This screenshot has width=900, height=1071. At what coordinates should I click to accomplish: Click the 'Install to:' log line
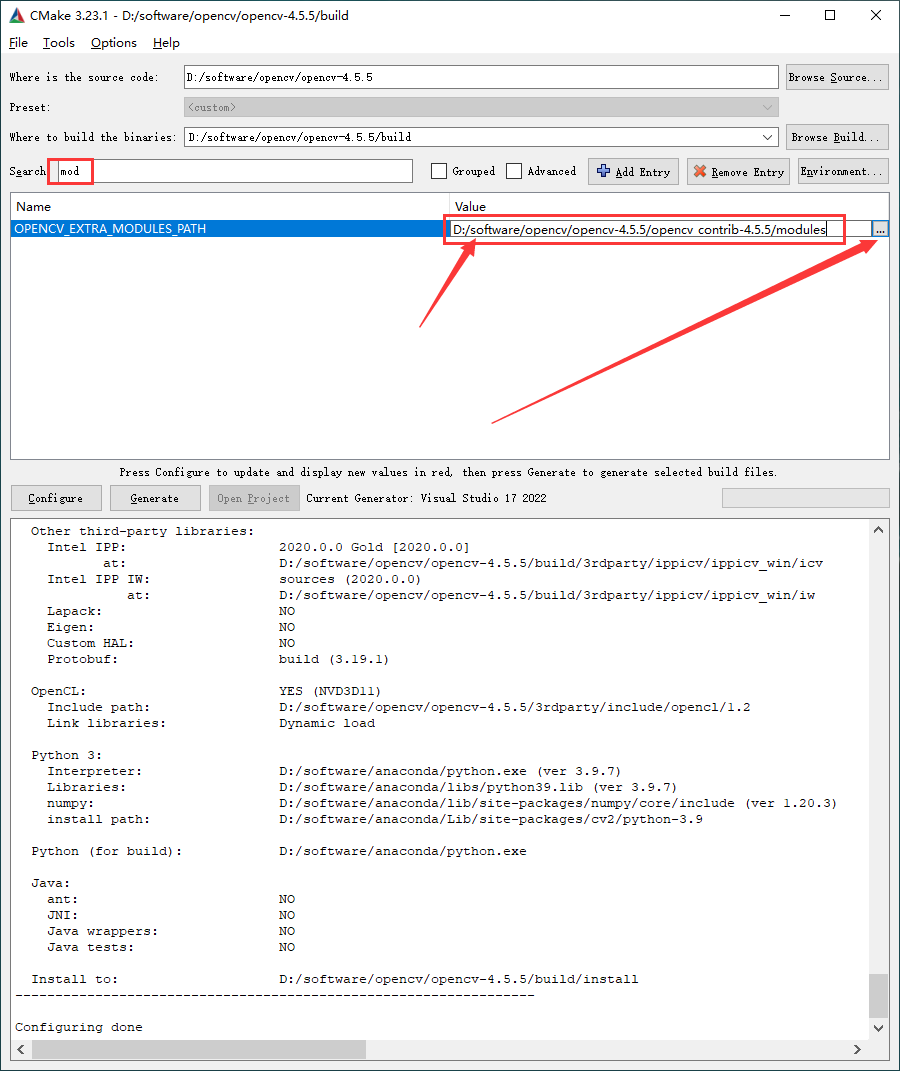pyautogui.click(x=335, y=979)
